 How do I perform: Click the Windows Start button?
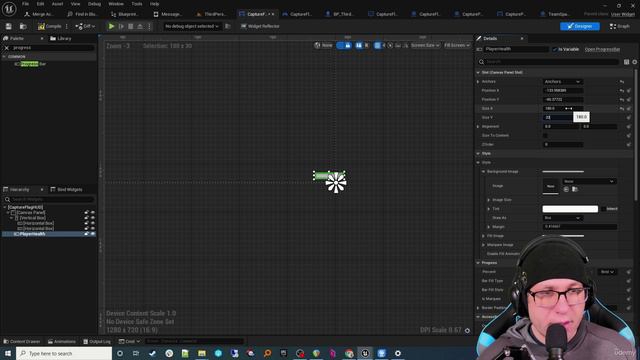[8, 353]
